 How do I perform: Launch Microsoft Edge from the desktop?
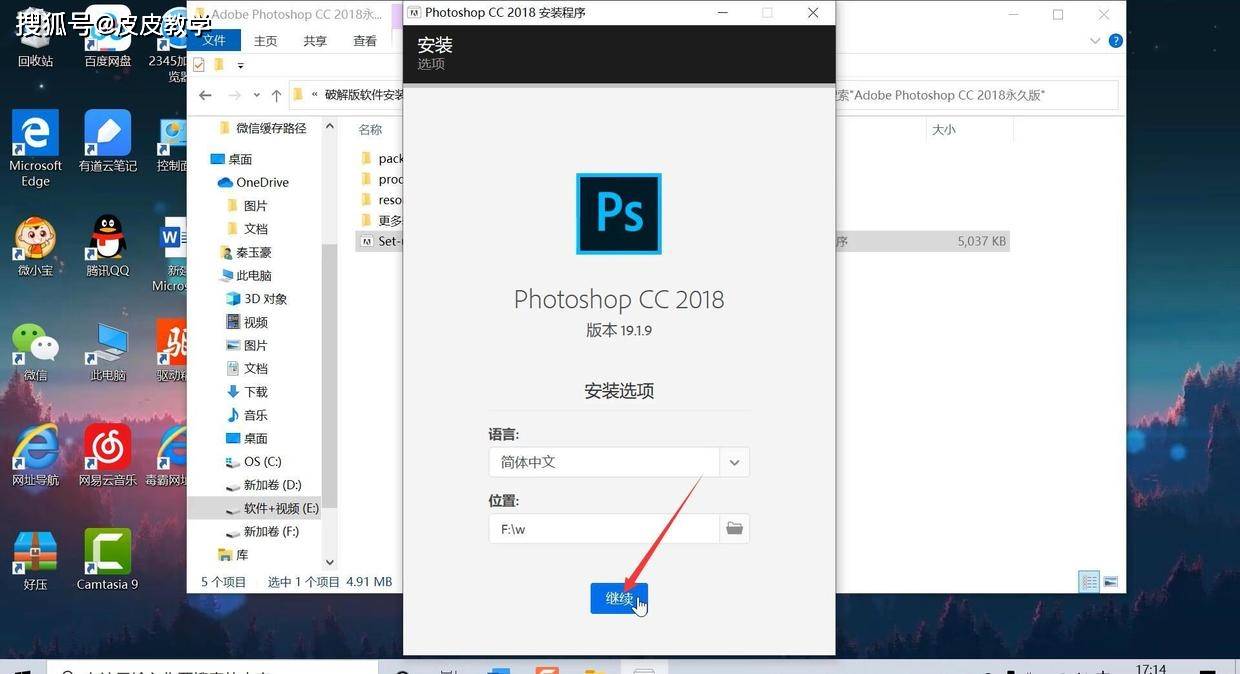coord(35,148)
